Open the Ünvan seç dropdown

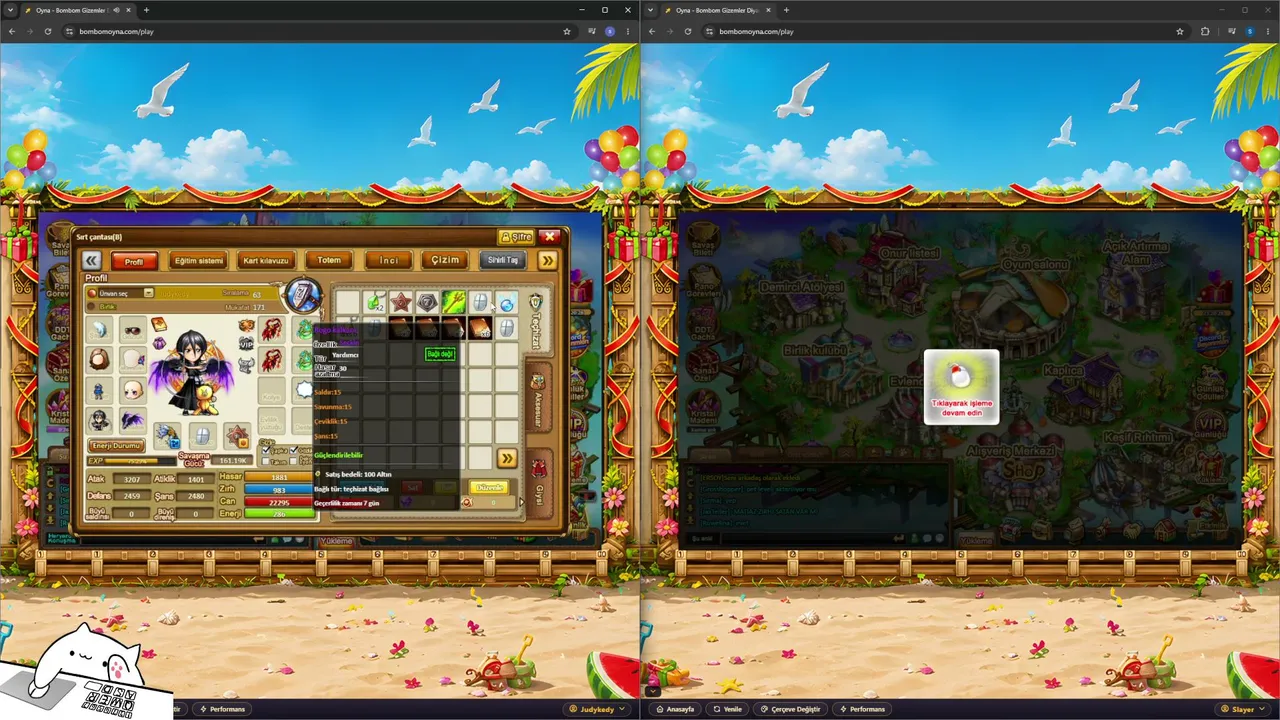[x=148, y=293]
